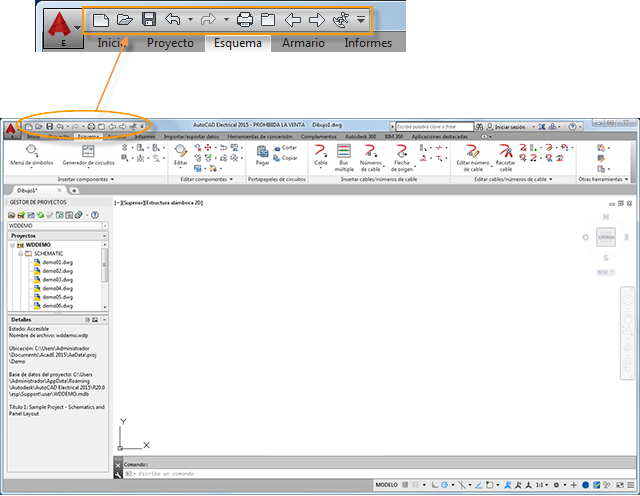Click the project manager help question icon
Screen dimensions: 640x496
click(x=95, y=215)
